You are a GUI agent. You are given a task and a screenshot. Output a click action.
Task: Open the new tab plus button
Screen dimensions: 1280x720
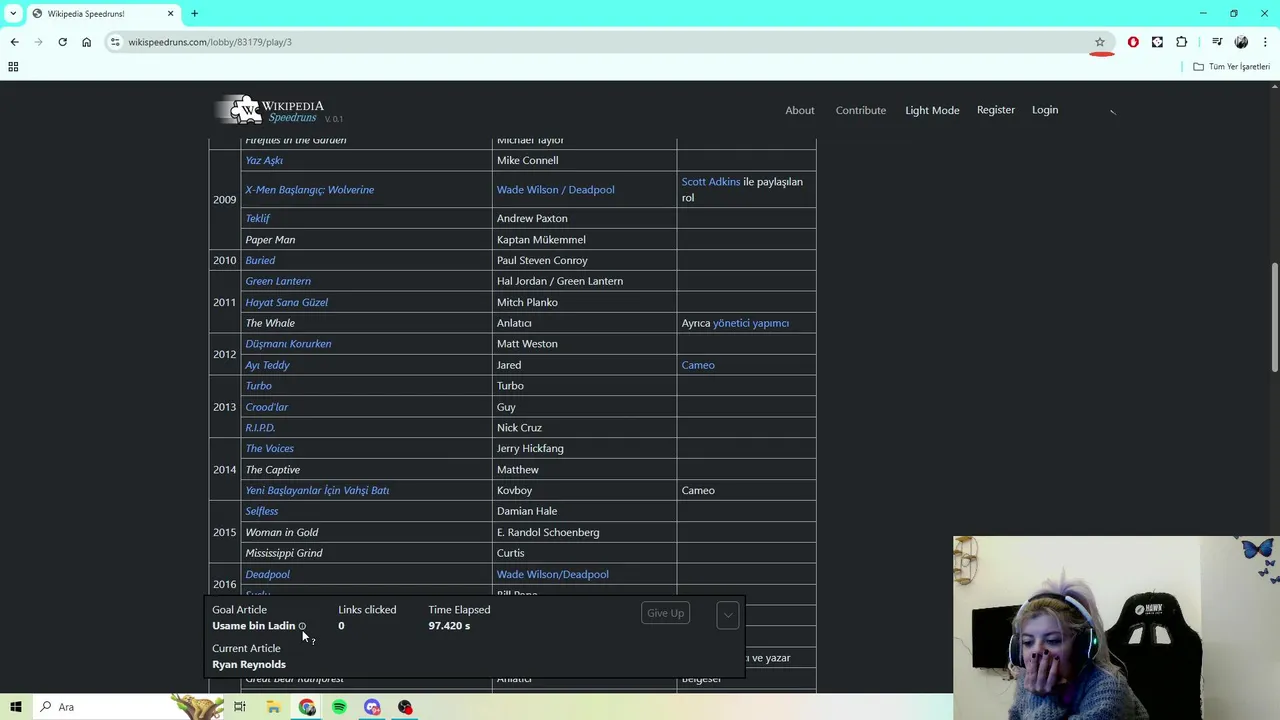pyautogui.click(x=195, y=14)
